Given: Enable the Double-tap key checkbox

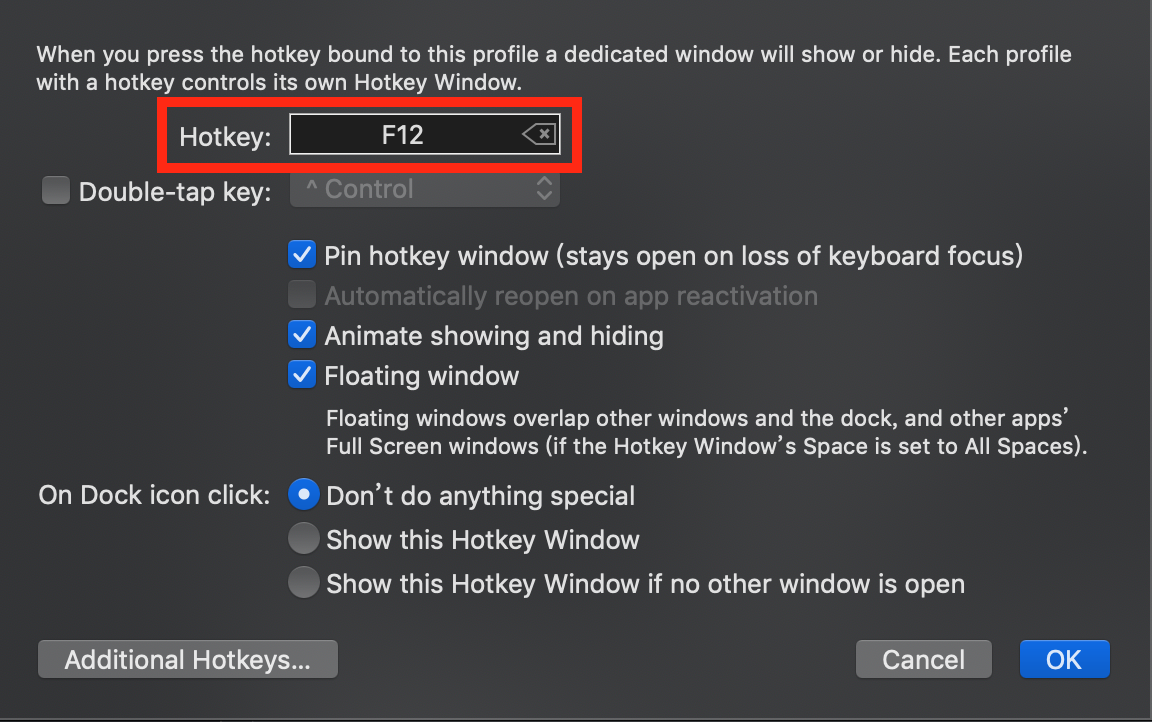Looking at the screenshot, I should pyautogui.click(x=56, y=190).
